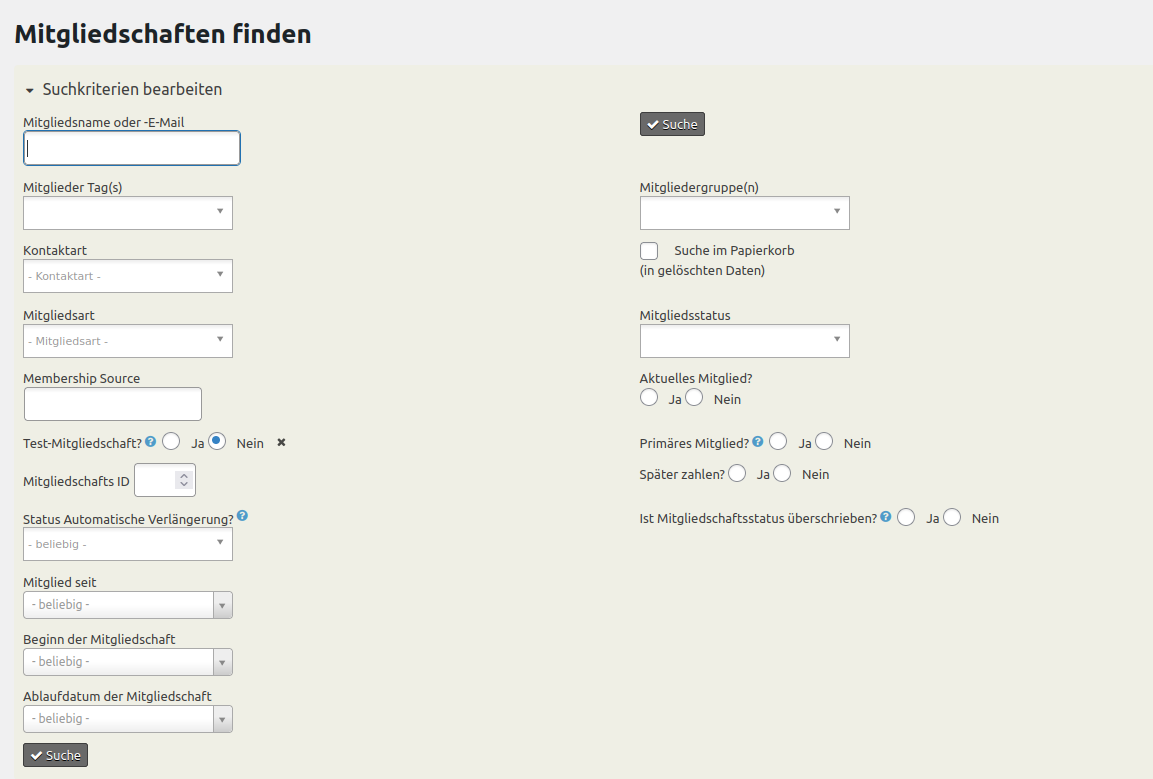Image resolution: width=1153 pixels, height=779 pixels.
Task: Collapse the Suchkriterien bearbeiten section
Action: tap(30, 89)
